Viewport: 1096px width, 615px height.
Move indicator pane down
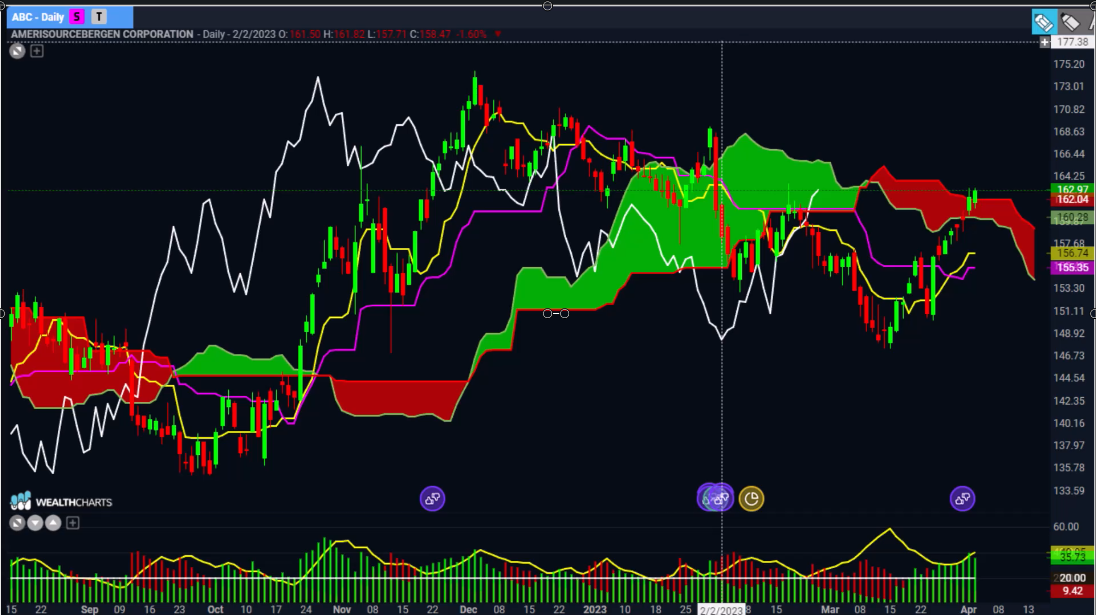coord(35,523)
